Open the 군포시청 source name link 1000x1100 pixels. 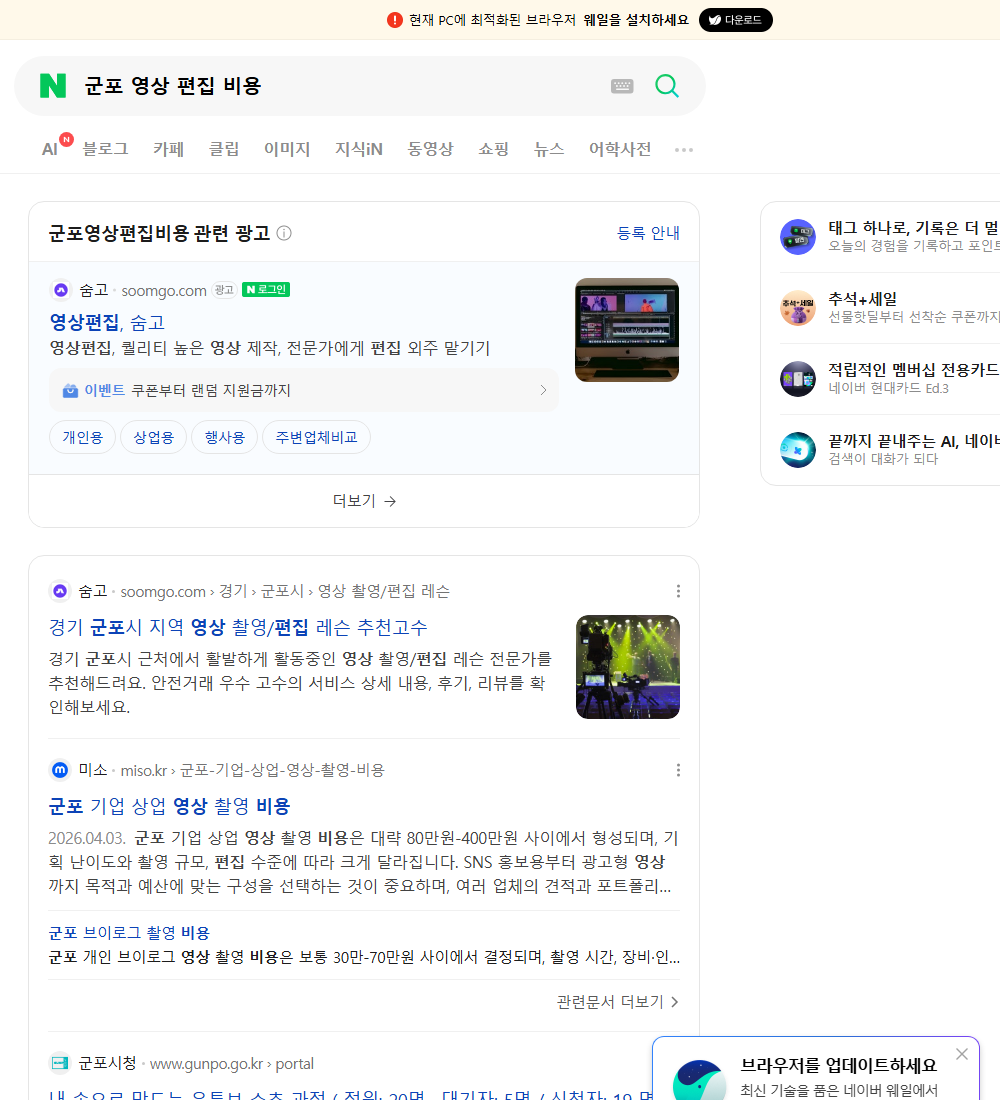(107, 1064)
